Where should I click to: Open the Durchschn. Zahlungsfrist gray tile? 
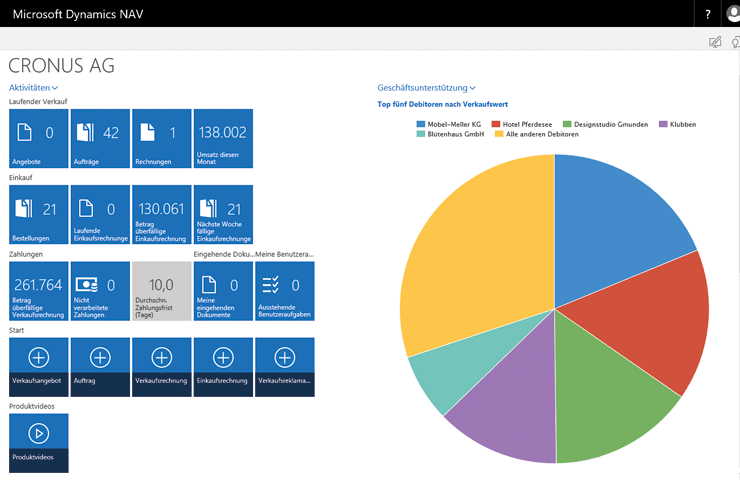click(161, 291)
